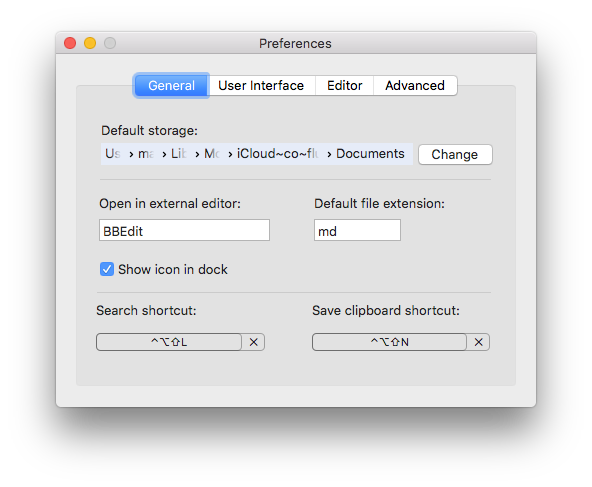Focus the external editor field containing BBEdit

coord(184,230)
